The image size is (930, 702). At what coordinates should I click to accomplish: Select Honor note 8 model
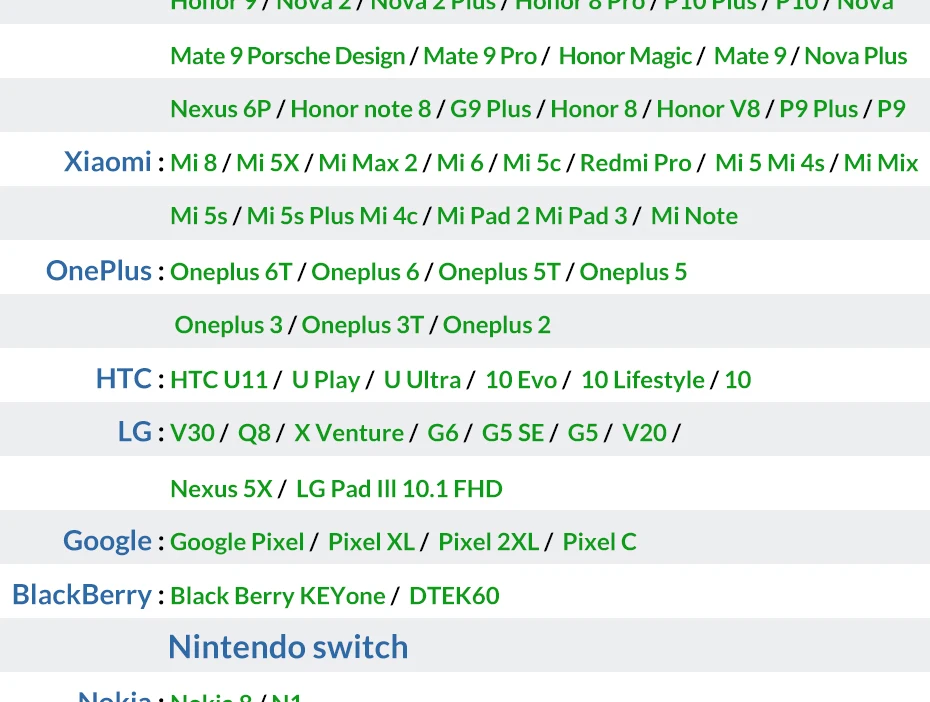361,109
